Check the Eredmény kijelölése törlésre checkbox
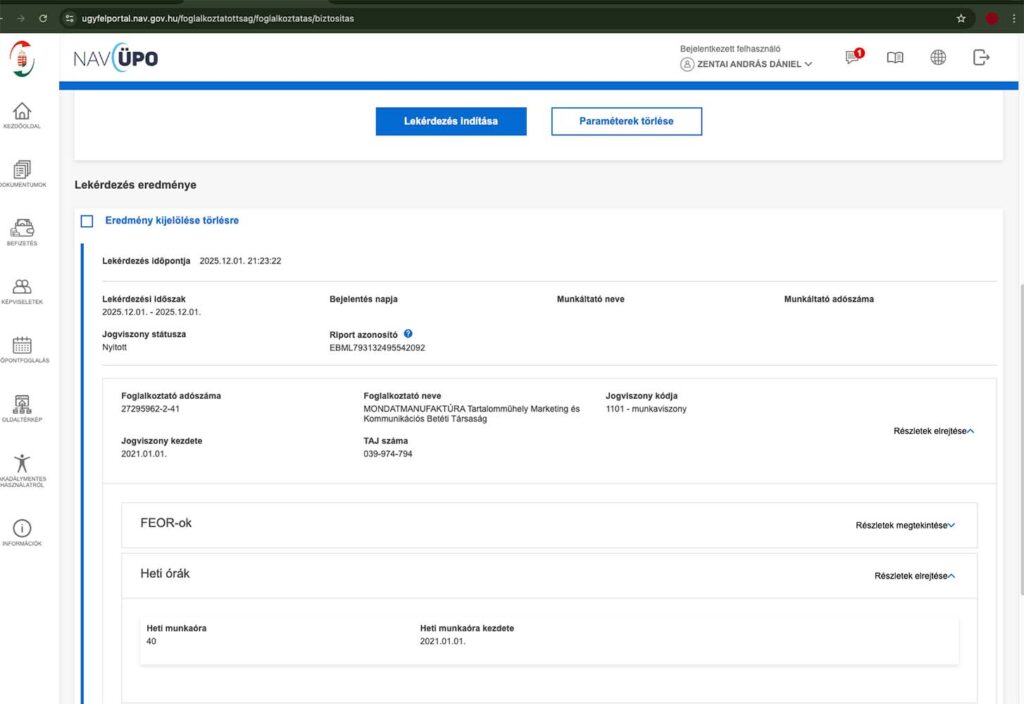This screenshot has width=1024, height=704. pos(87,221)
